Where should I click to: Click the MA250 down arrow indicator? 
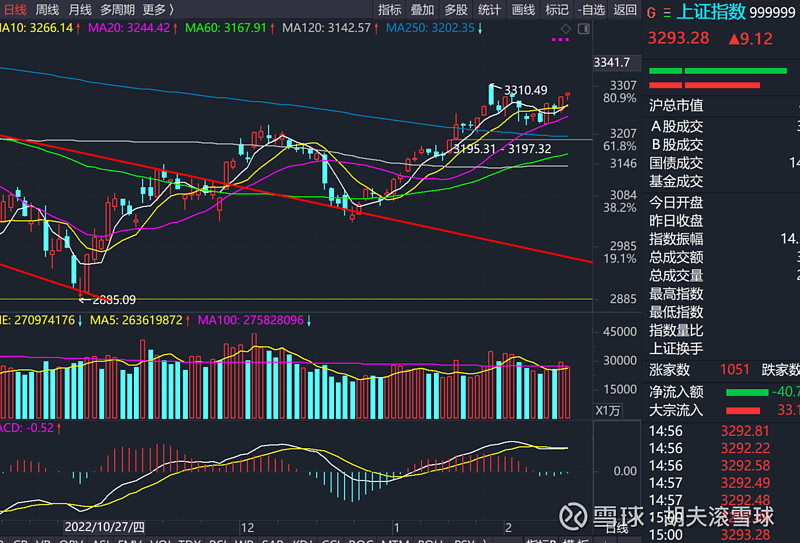[x=480, y=28]
